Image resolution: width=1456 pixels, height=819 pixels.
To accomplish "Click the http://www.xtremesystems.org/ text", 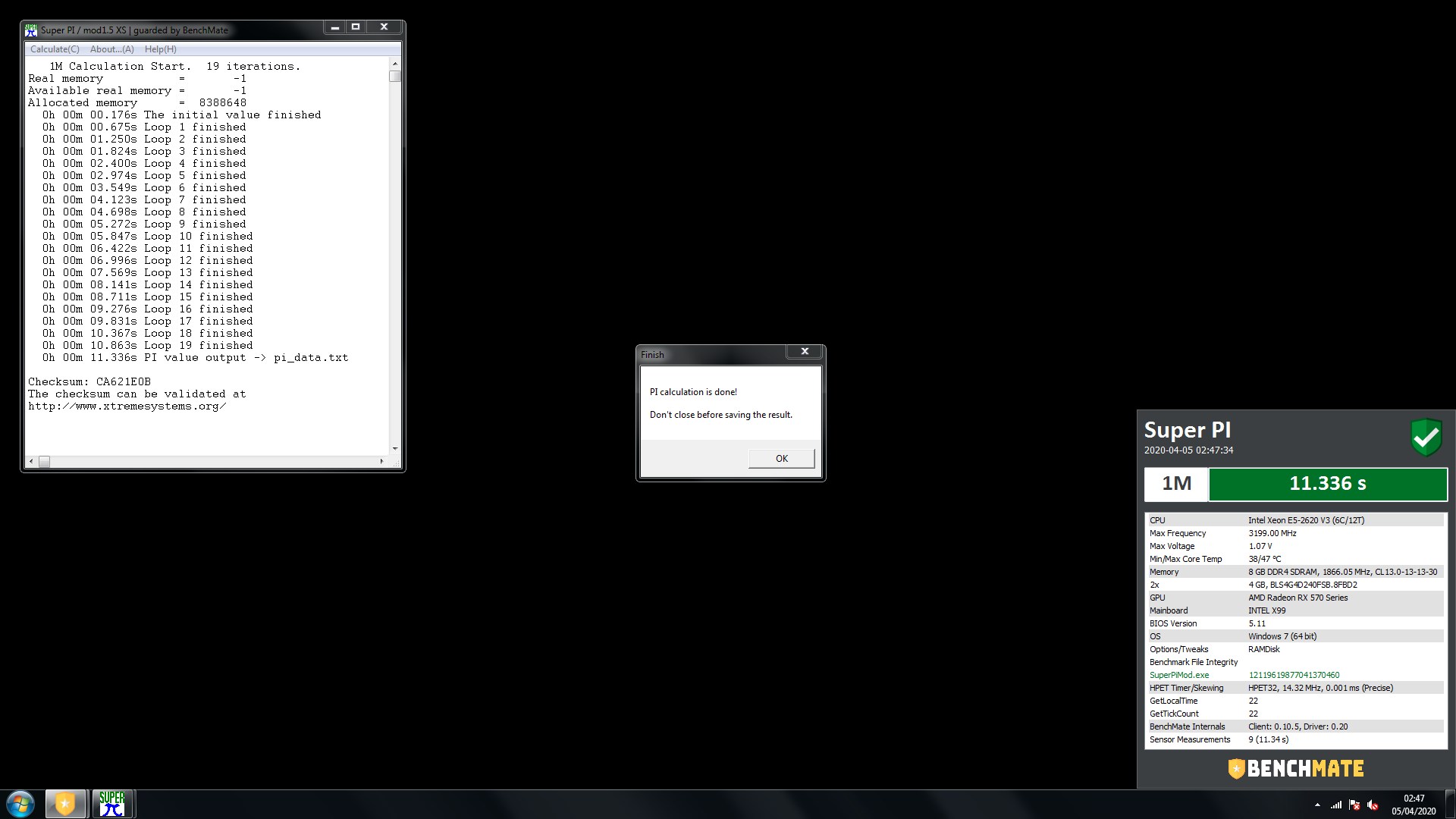I will [127, 406].
